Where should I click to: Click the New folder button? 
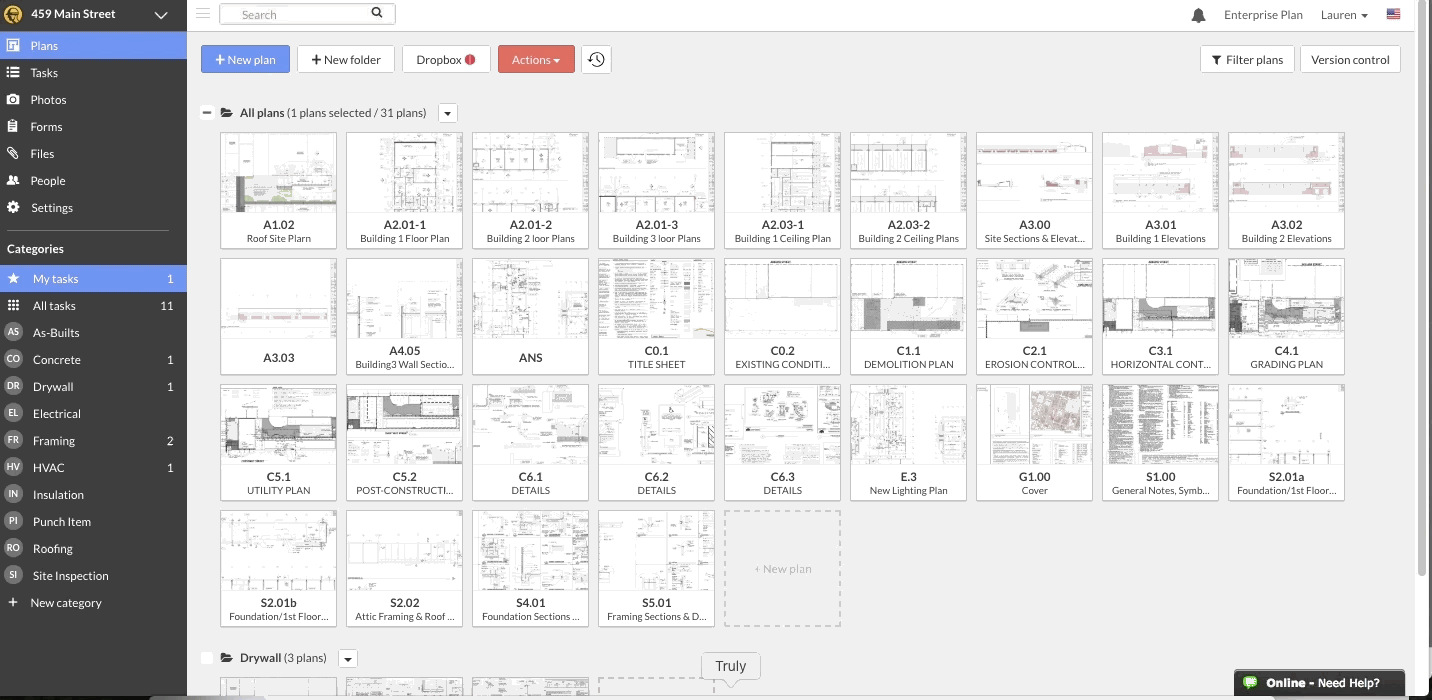click(346, 60)
